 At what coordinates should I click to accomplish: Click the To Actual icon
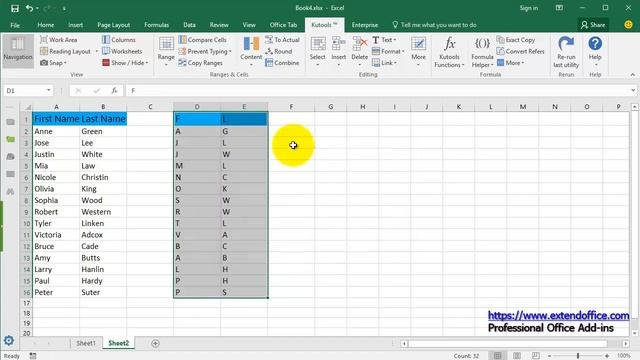[269, 40]
